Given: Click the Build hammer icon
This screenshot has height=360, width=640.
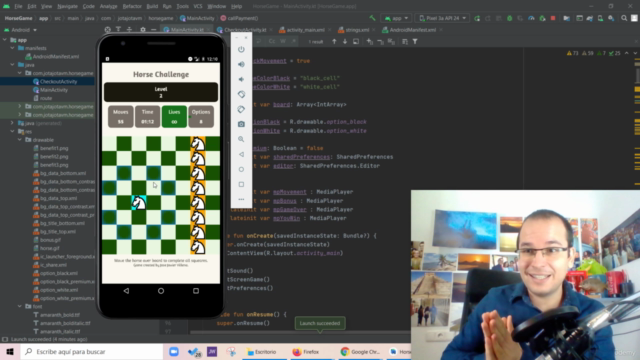Looking at the screenshot, I should tap(372, 18).
